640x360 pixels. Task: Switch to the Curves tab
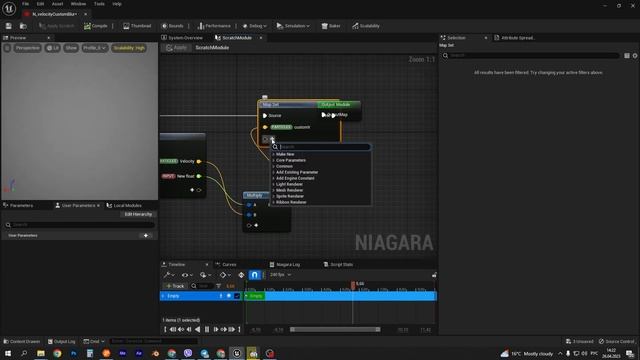click(x=226, y=264)
